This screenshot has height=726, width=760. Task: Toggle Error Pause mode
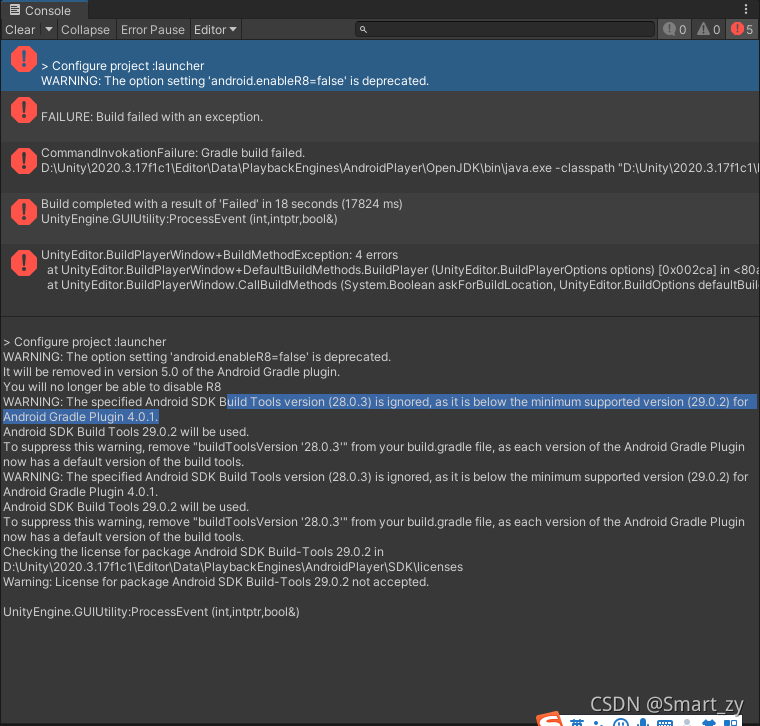[x=153, y=30]
